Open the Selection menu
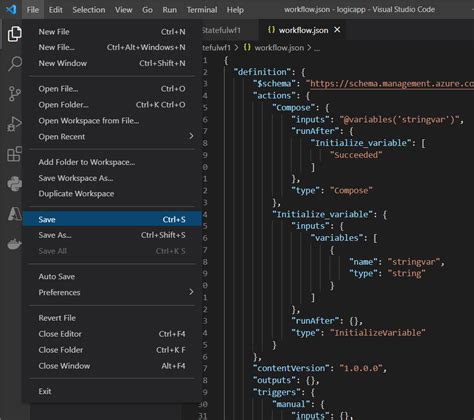Screen dimensions: 474x420 click(89, 10)
